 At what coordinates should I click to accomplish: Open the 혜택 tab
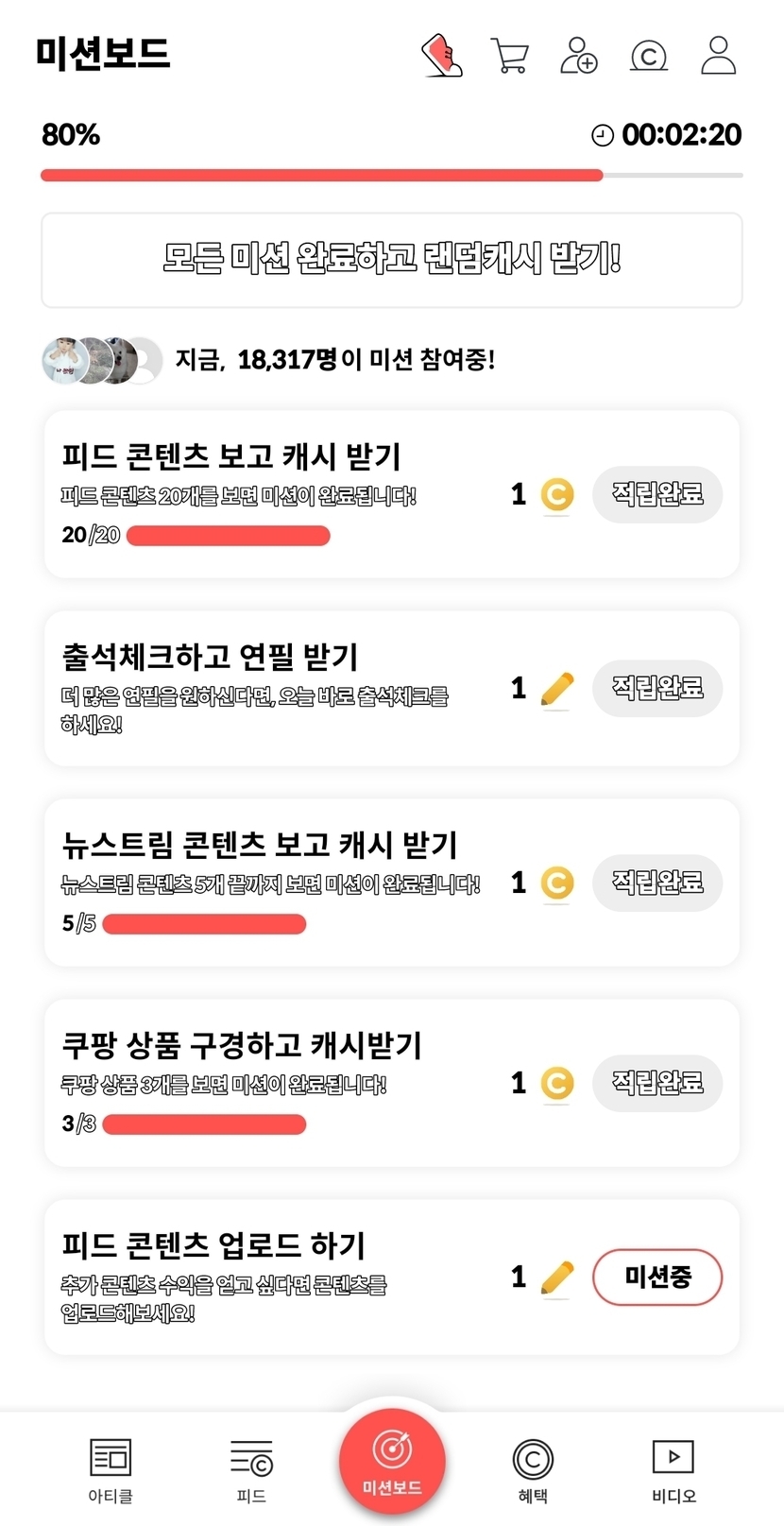click(x=533, y=1469)
